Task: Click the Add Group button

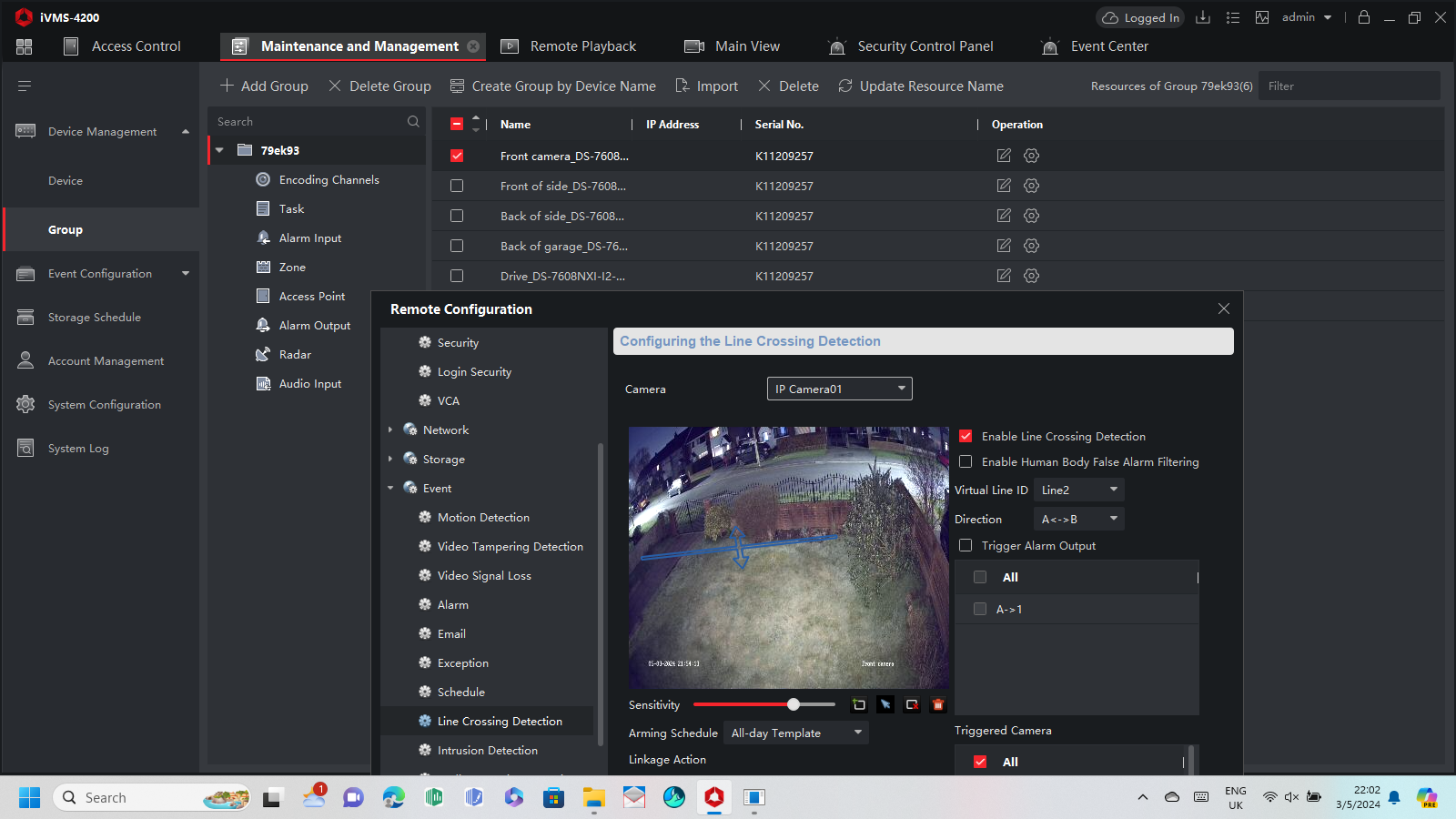Action: 264,86
